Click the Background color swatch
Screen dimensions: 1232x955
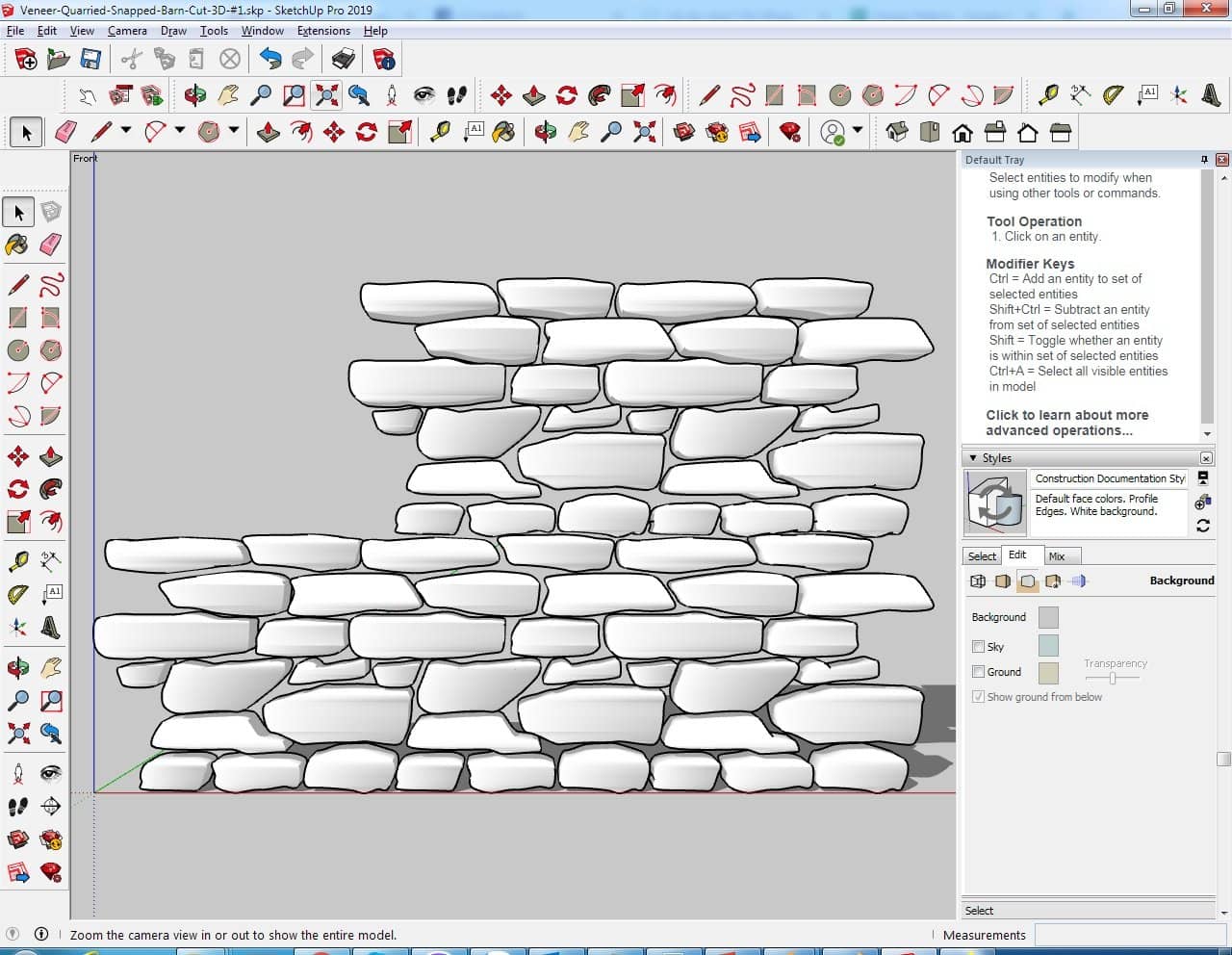pyautogui.click(x=1049, y=617)
